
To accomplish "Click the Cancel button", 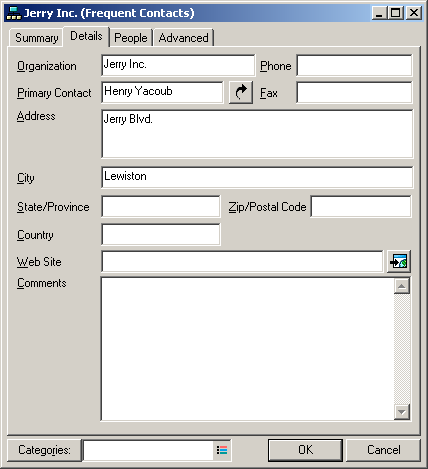I will [383, 450].
